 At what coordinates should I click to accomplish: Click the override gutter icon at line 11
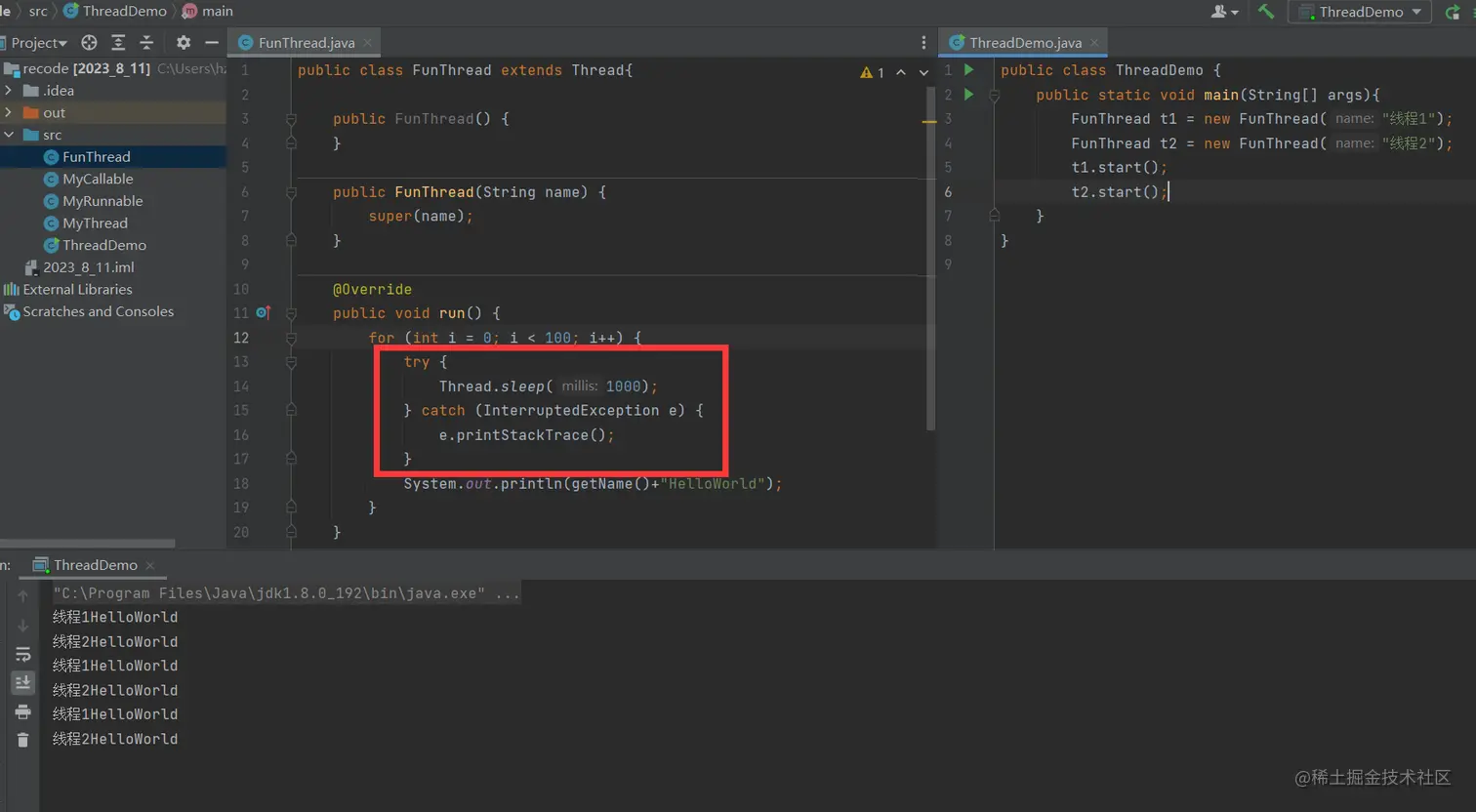tap(263, 313)
